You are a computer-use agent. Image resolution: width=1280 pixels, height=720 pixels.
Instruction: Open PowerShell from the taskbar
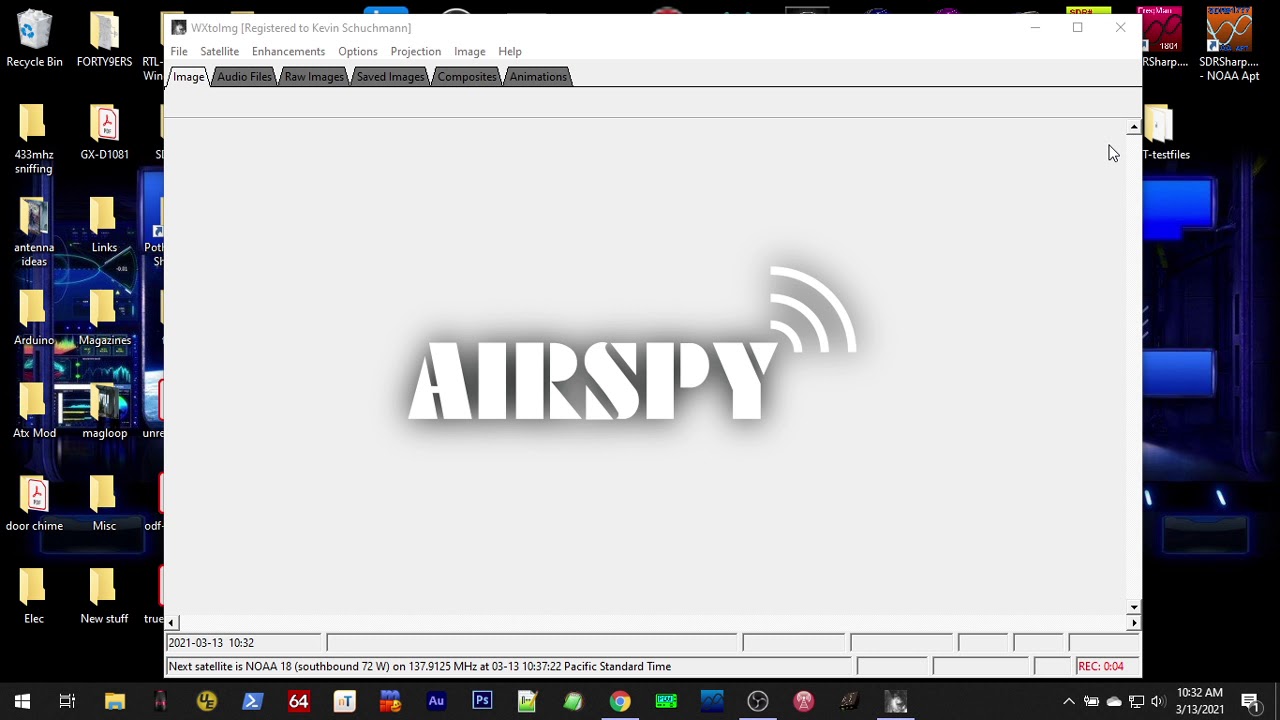[252, 701]
